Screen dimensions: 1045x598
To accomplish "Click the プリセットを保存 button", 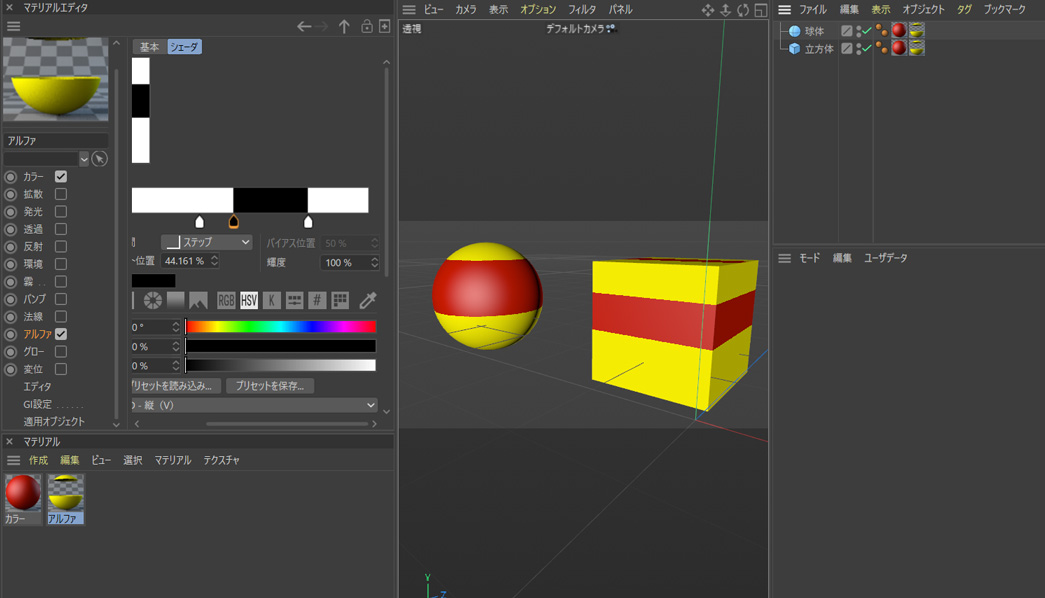I will (270, 386).
